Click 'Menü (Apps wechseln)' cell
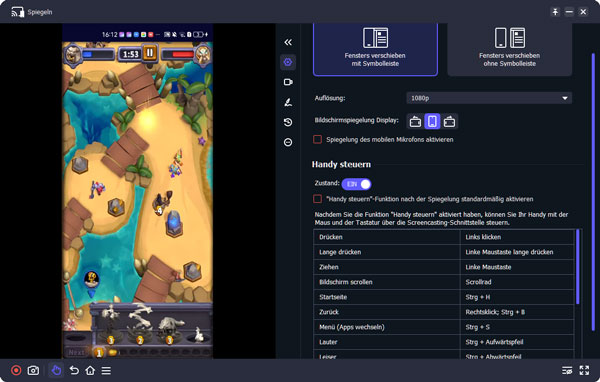 [x=386, y=327]
